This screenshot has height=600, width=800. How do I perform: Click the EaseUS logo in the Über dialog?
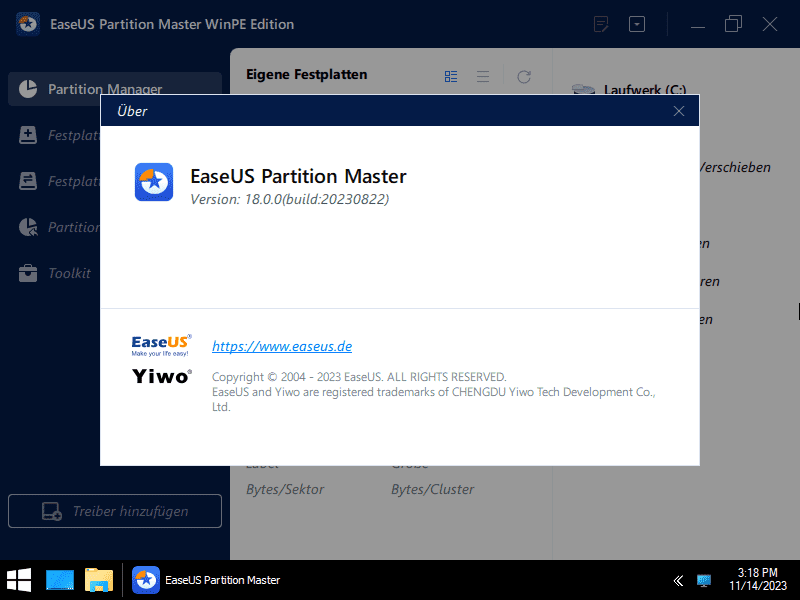coord(161,345)
